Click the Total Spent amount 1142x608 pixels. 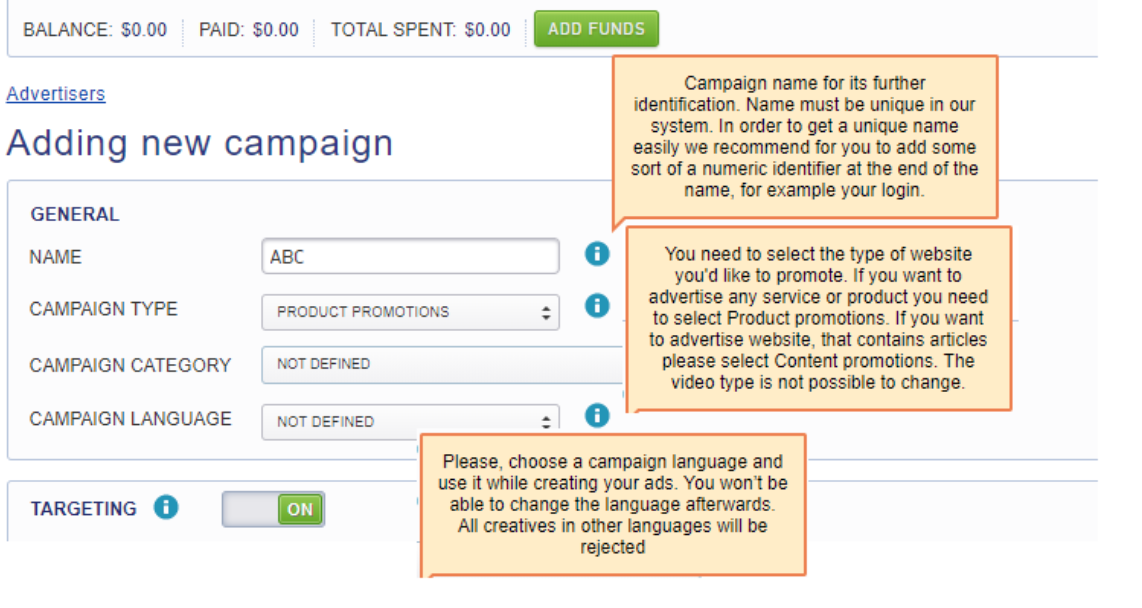487,30
